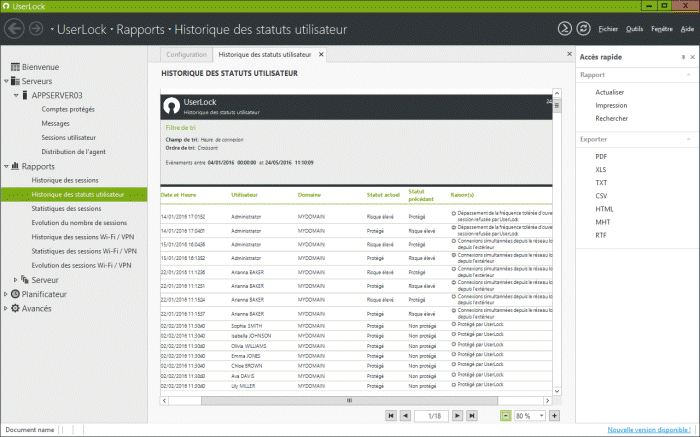The height and width of the screenshot is (437, 700).
Task: Open Distribution de l'agent
Action: pos(73,152)
